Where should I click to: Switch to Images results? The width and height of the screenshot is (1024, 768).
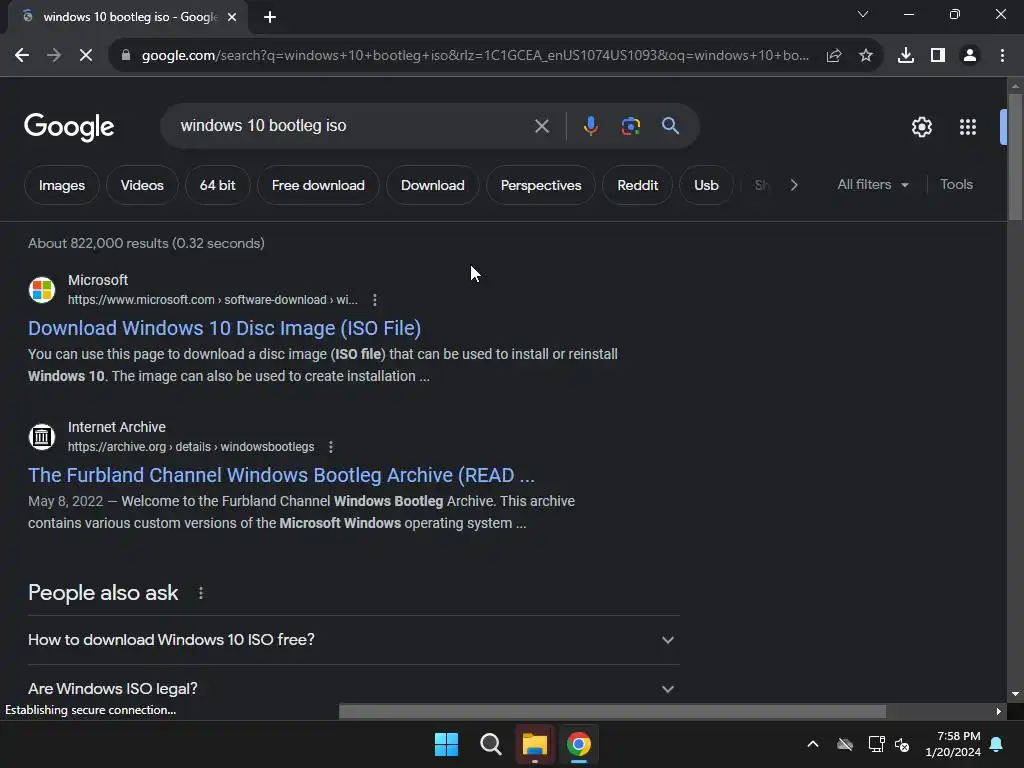point(62,185)
